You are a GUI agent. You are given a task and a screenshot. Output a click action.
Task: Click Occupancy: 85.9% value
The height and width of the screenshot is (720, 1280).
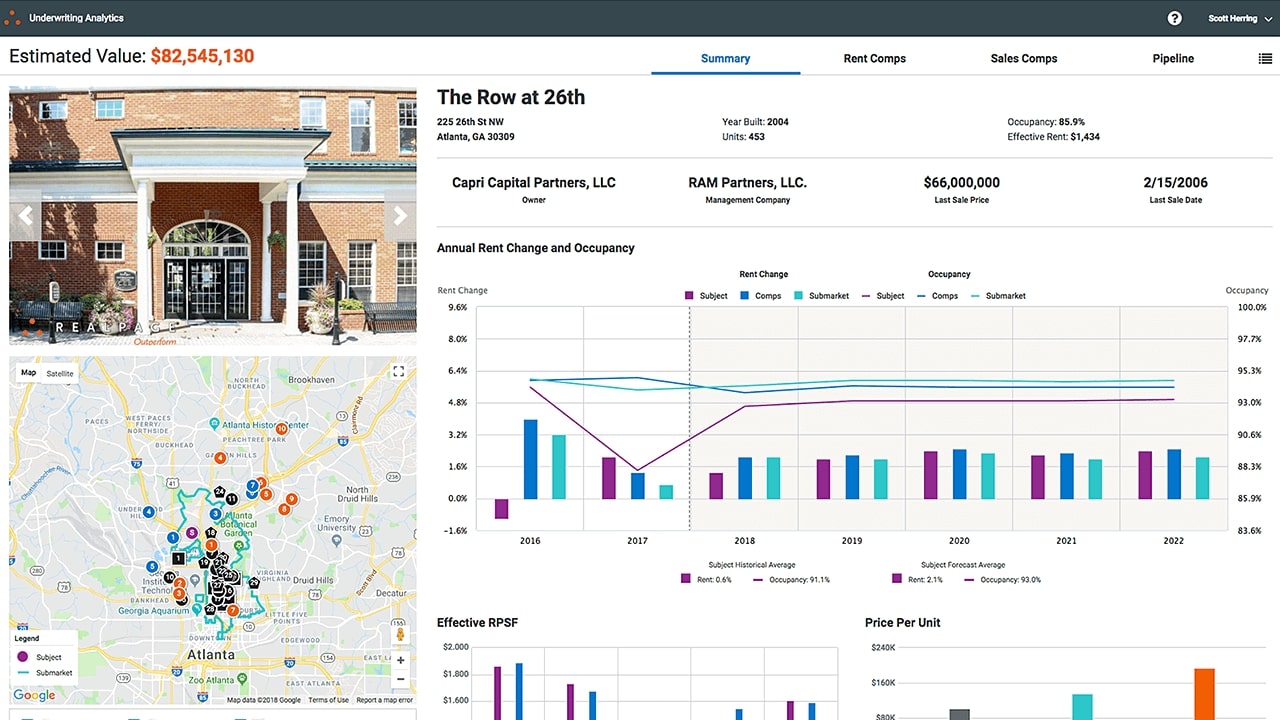point(1046,122)
